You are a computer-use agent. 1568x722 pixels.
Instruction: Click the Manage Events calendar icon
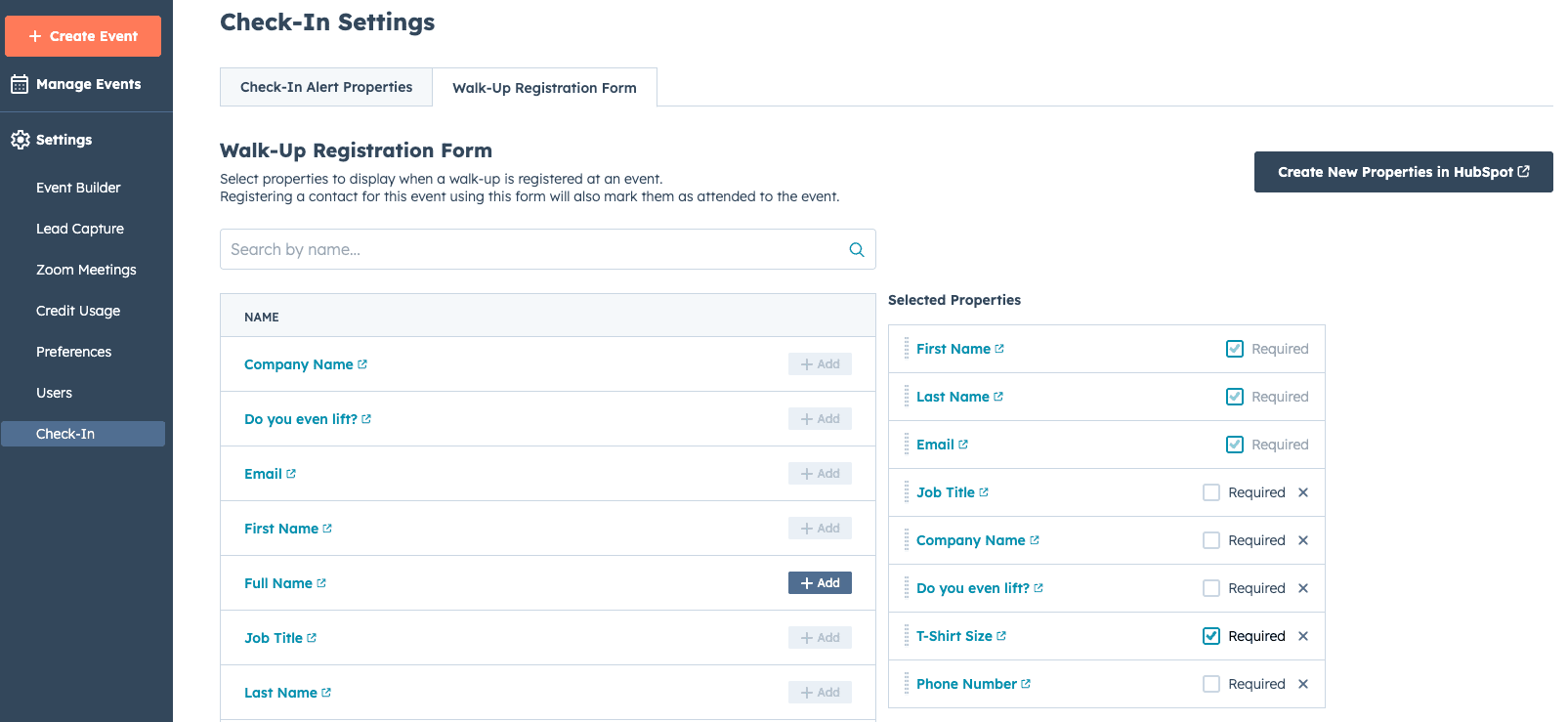click(x=20, y=84)
